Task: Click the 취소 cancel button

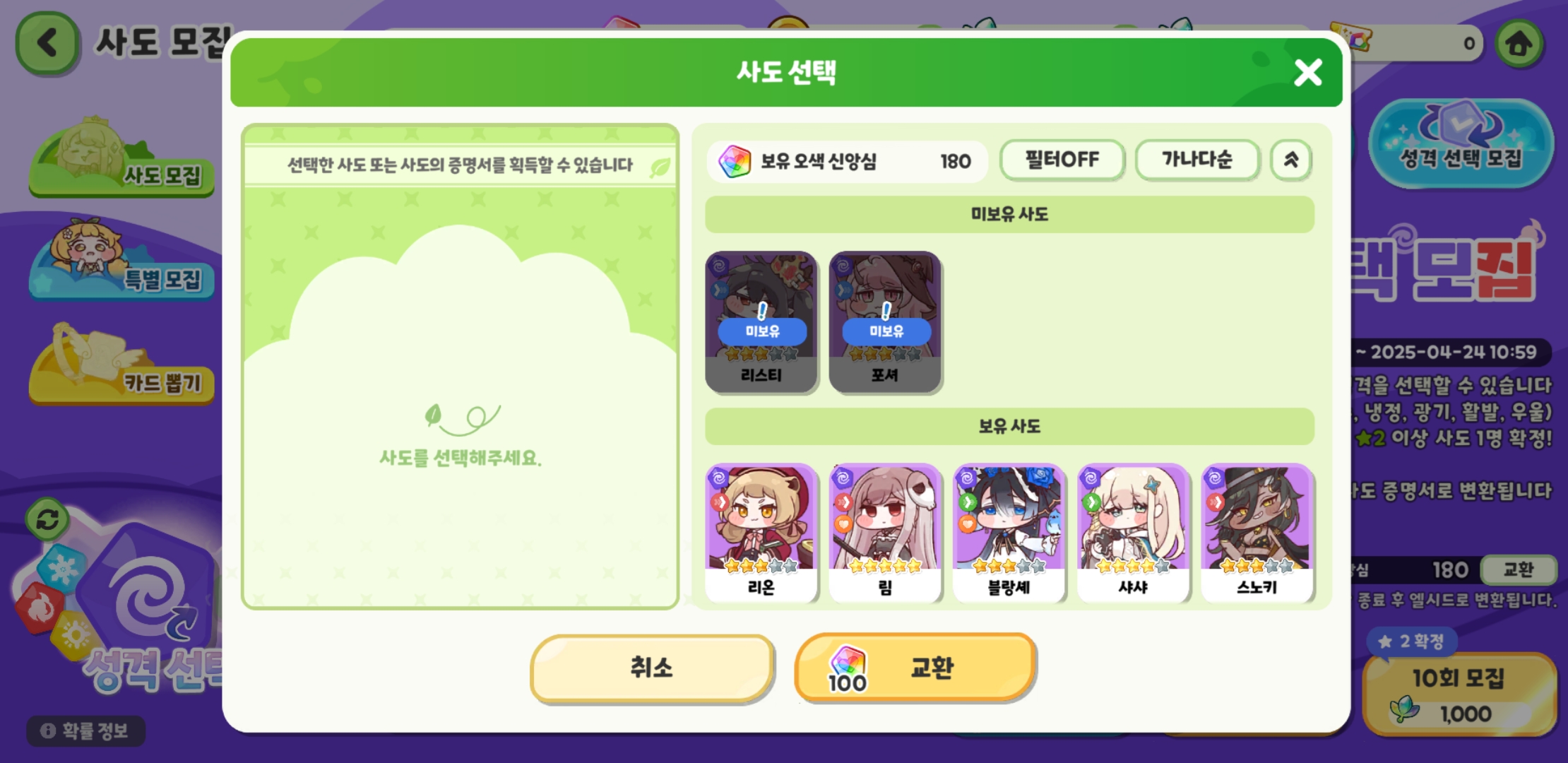Action: pos(652,668)
